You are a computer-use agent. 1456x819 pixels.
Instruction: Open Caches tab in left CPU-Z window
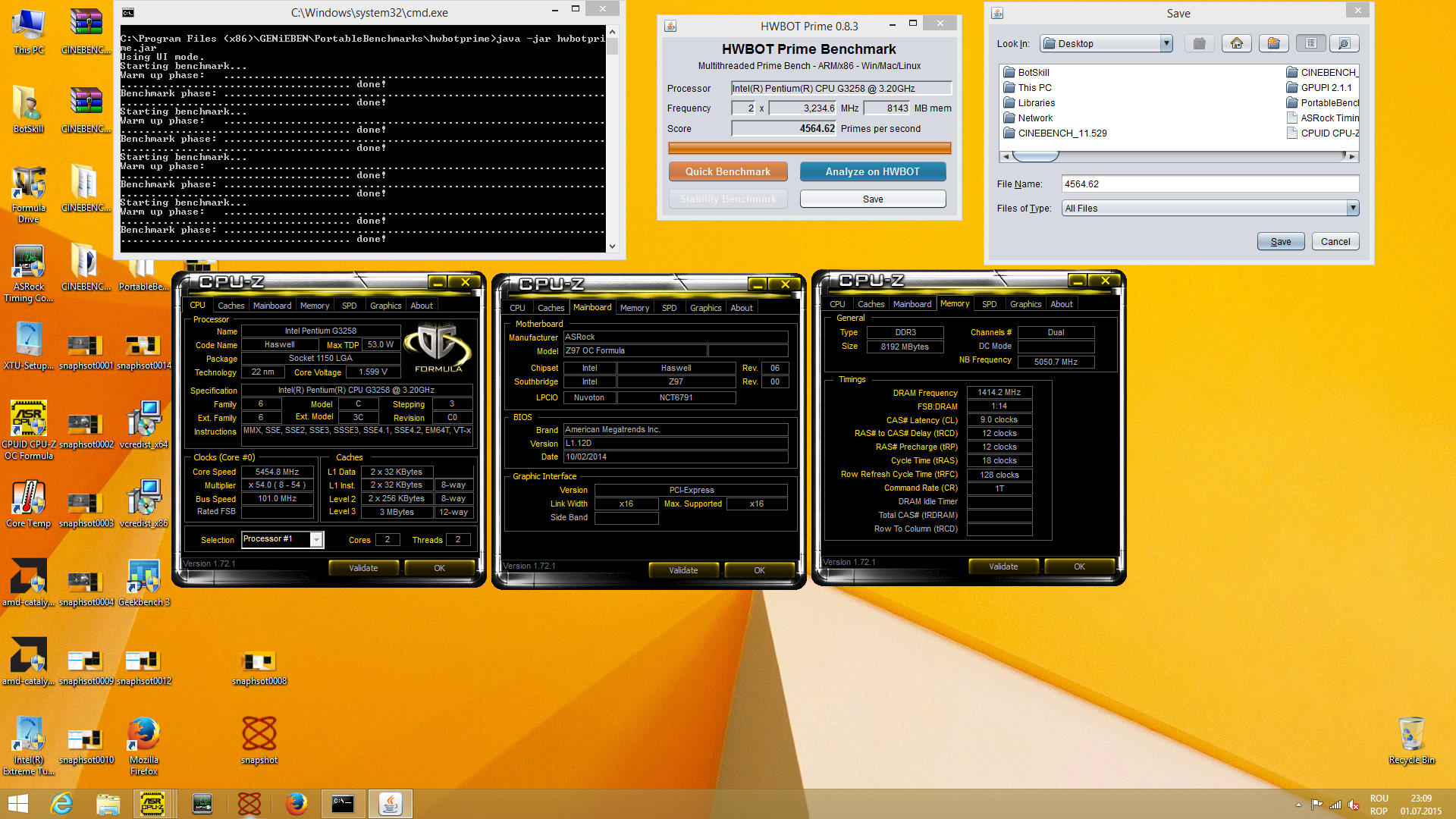click(x=231, y=306)
